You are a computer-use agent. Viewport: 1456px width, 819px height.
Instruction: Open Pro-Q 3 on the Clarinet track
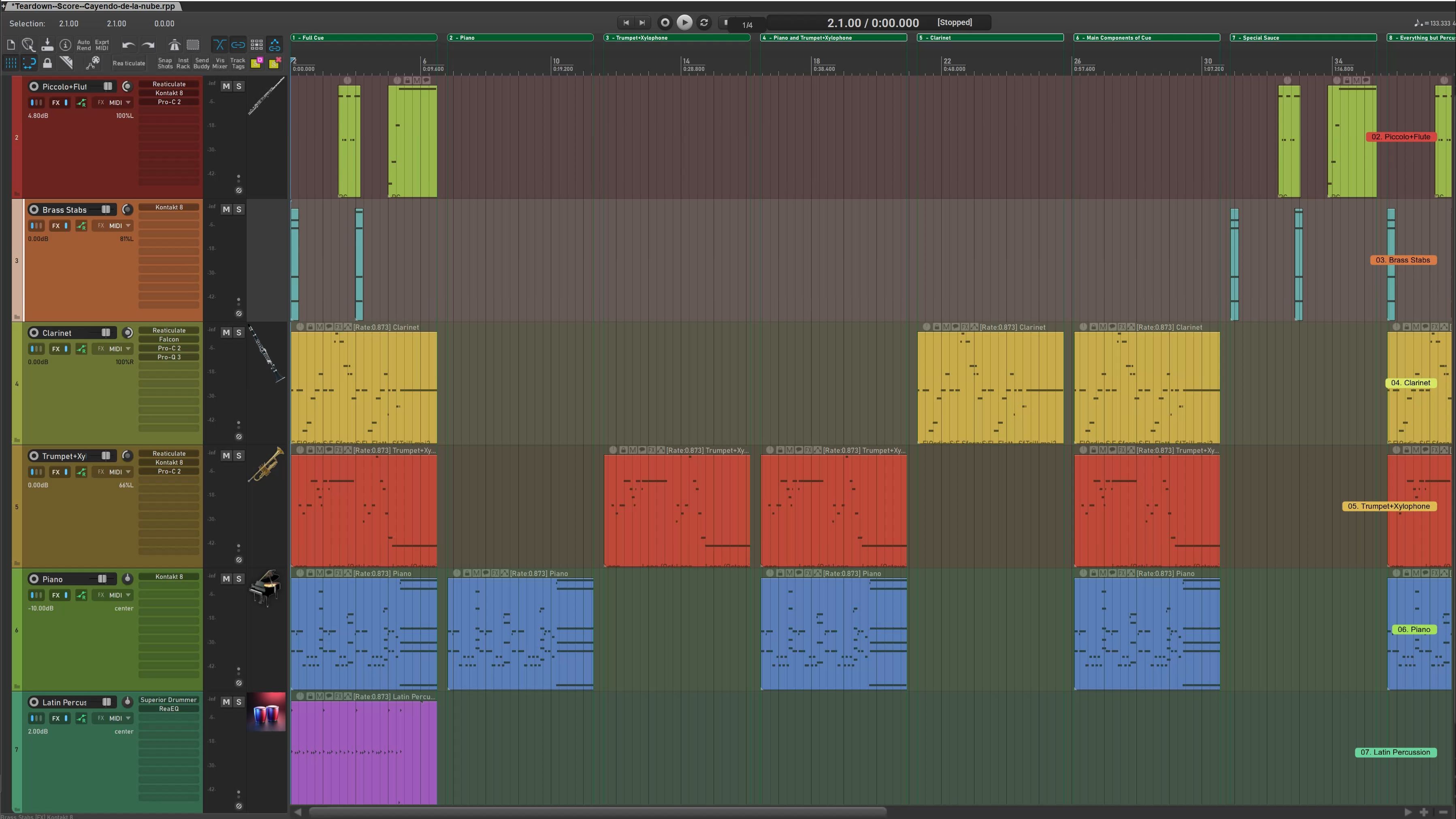(x=169, y=357)
